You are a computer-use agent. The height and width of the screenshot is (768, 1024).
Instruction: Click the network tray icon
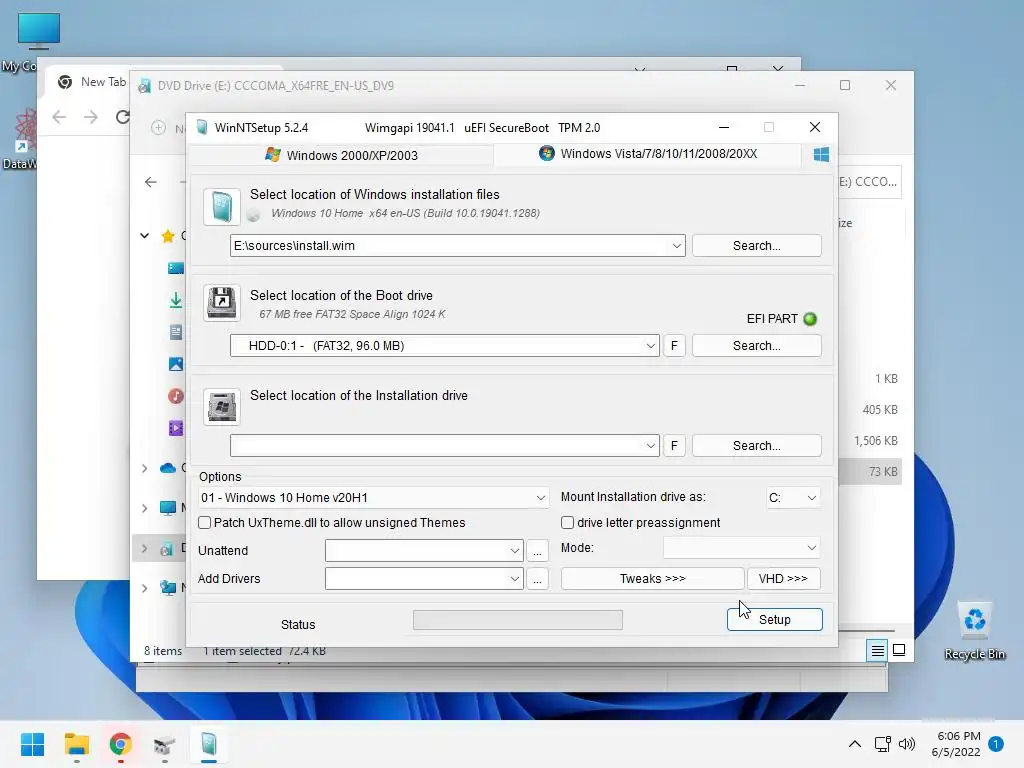point(882,744)
